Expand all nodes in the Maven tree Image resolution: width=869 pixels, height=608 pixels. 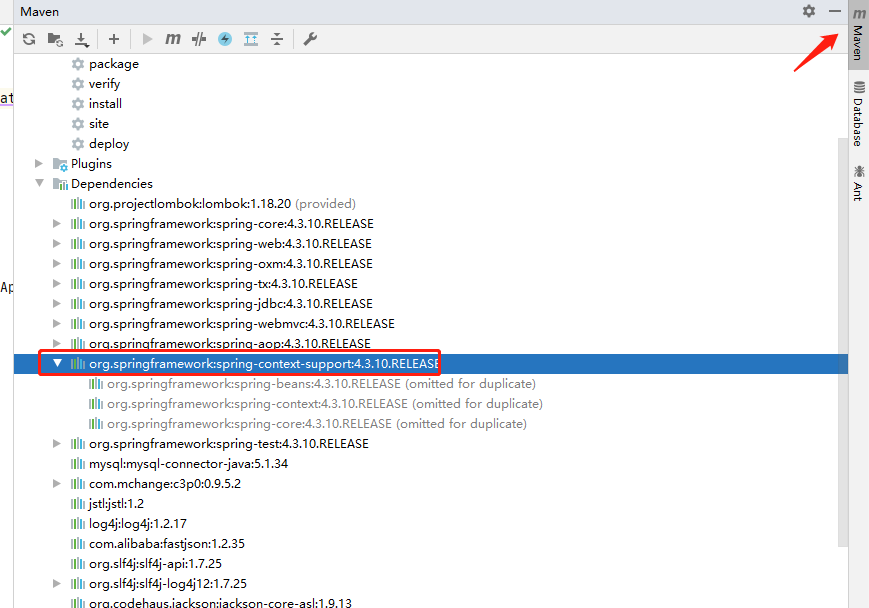[x=250, y=39]
